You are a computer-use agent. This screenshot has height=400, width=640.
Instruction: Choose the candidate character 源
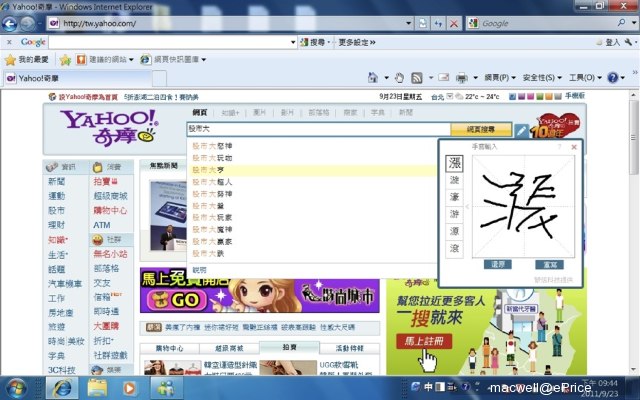pos(454,231)
